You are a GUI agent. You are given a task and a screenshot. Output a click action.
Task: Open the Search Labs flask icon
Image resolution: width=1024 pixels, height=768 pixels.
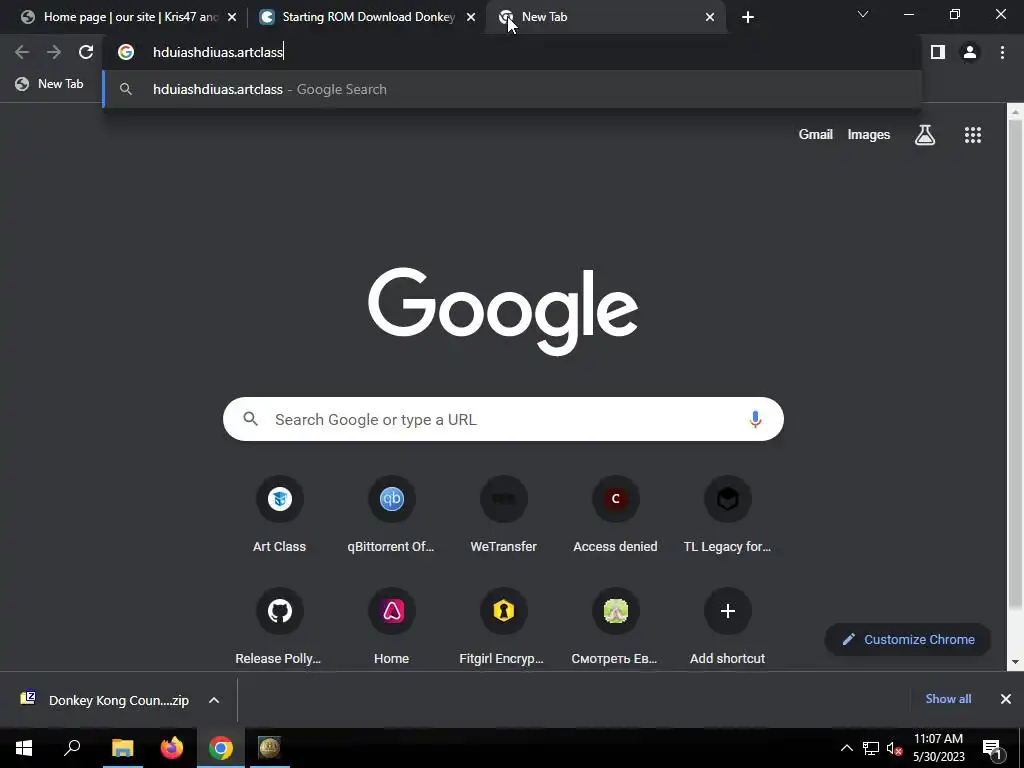pos(925,135)
